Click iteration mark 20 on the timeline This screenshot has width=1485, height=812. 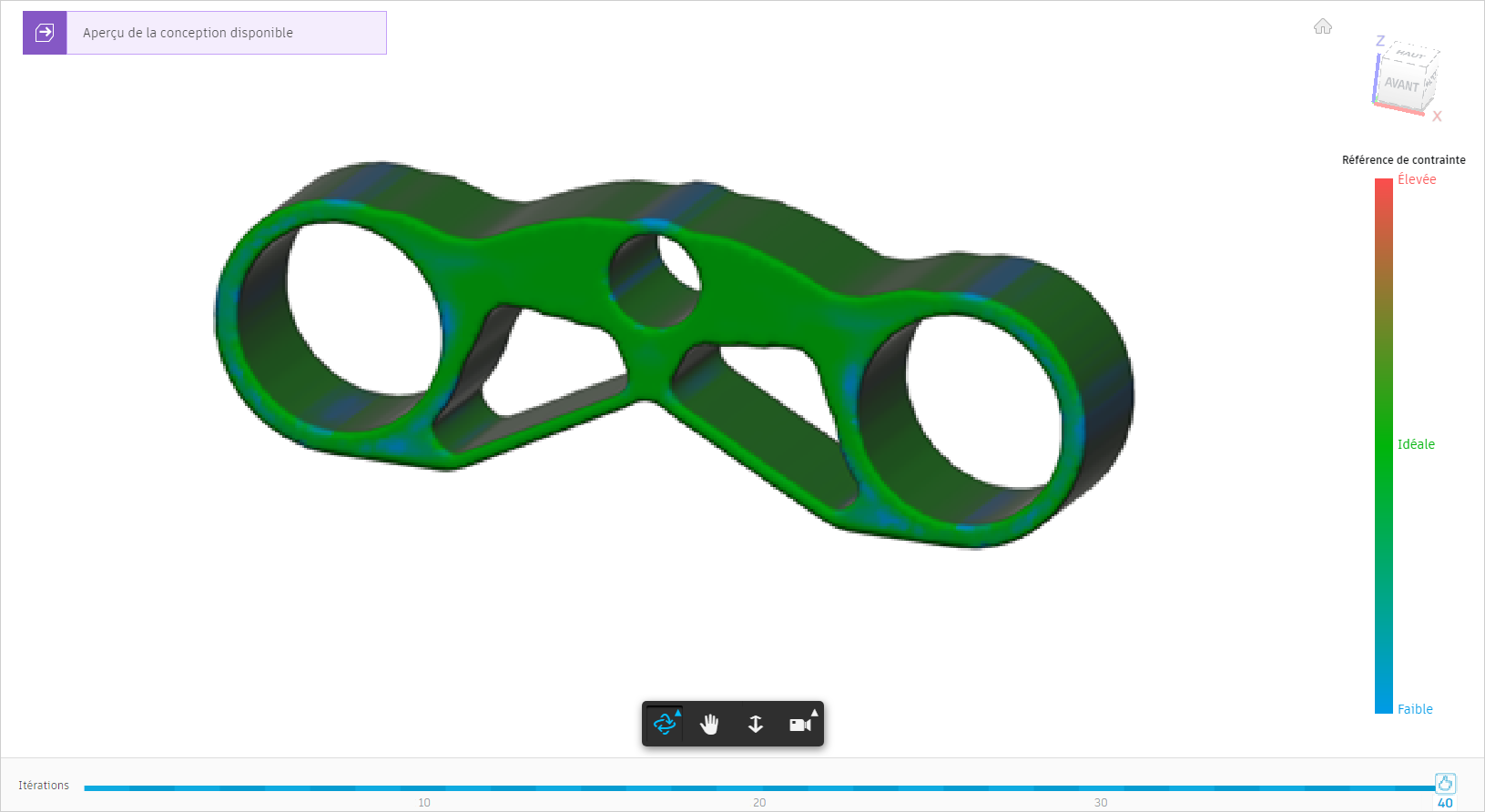(759, 802)
